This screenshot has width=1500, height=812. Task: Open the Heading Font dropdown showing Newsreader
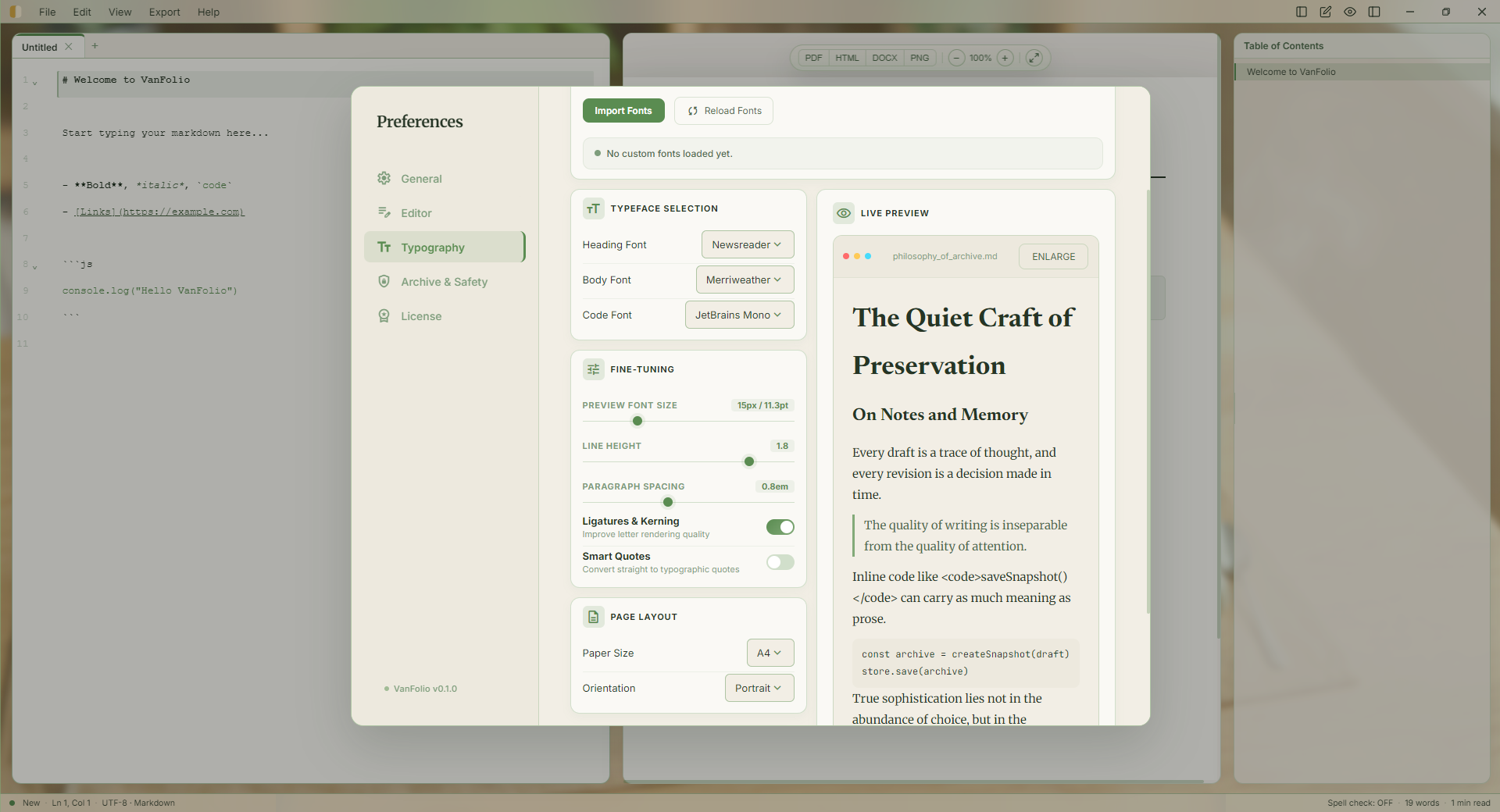tap(747, 244)
